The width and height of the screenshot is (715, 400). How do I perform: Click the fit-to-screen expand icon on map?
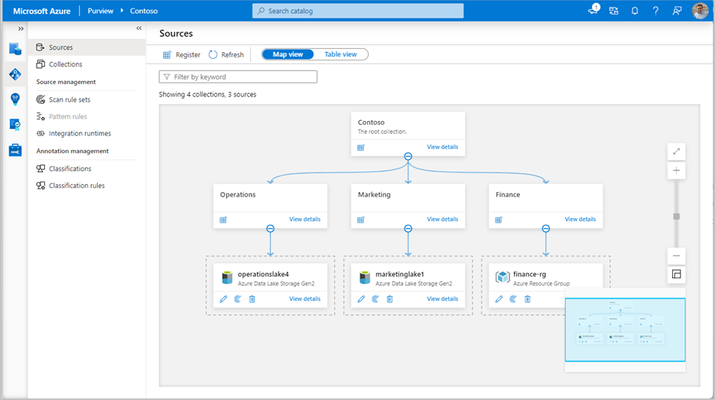(x=676, y=151)
